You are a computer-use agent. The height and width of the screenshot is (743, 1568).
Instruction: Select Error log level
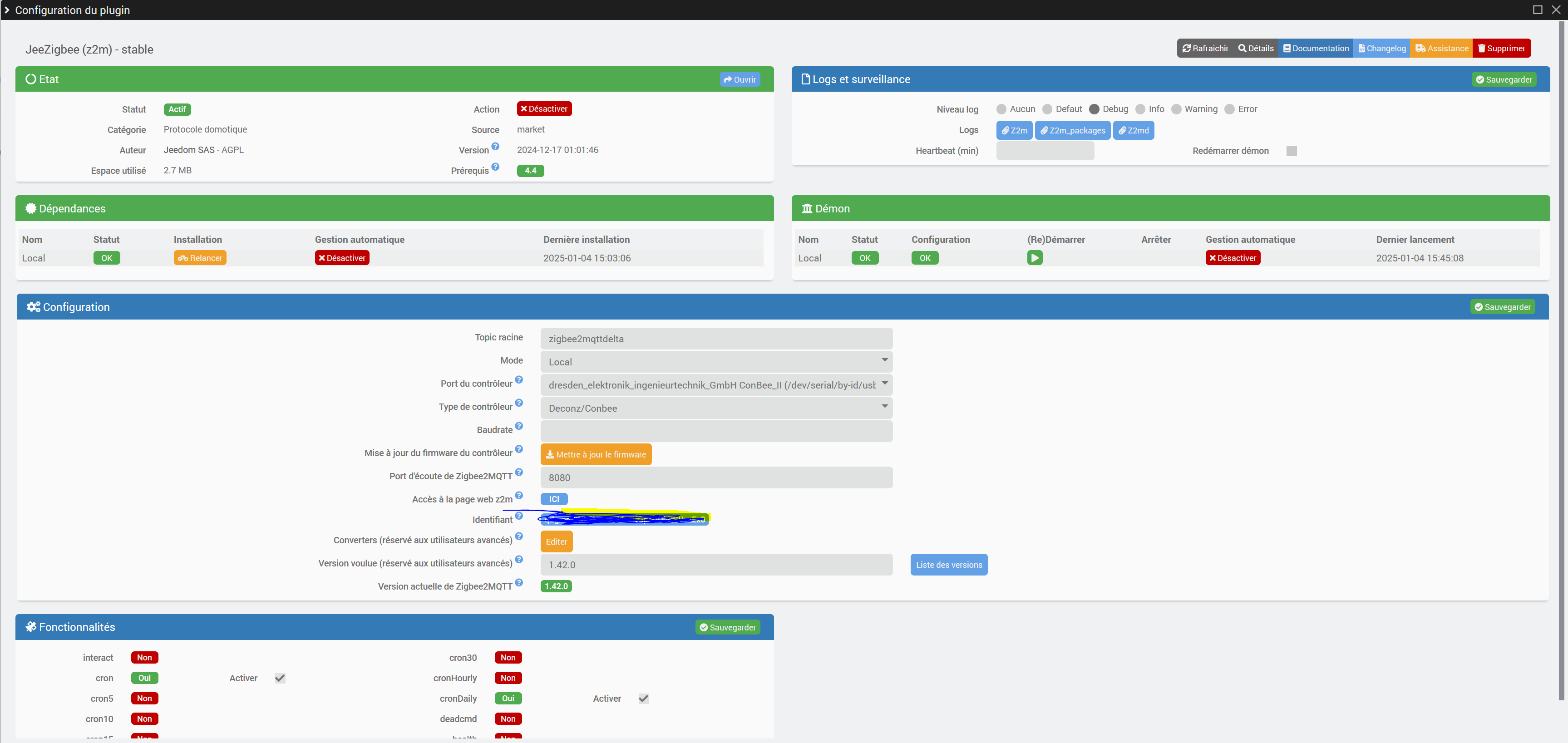[x=1229, y=109]
